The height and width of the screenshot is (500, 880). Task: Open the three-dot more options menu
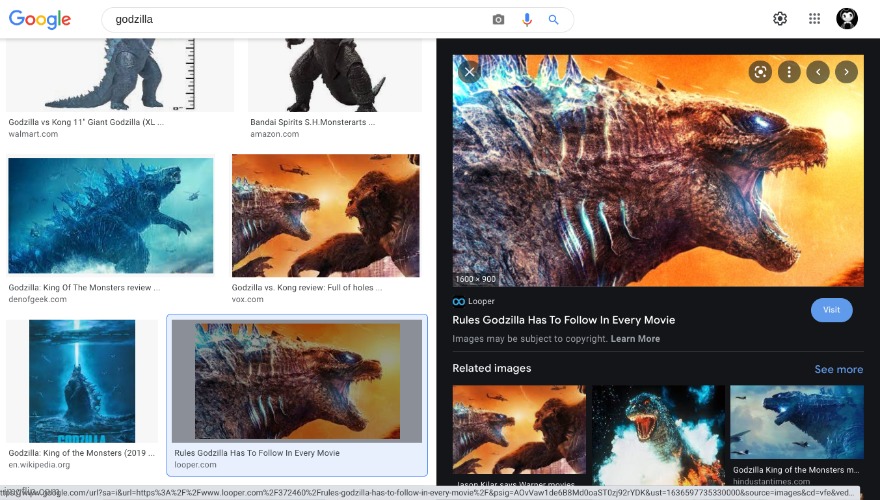click(789, 72)
